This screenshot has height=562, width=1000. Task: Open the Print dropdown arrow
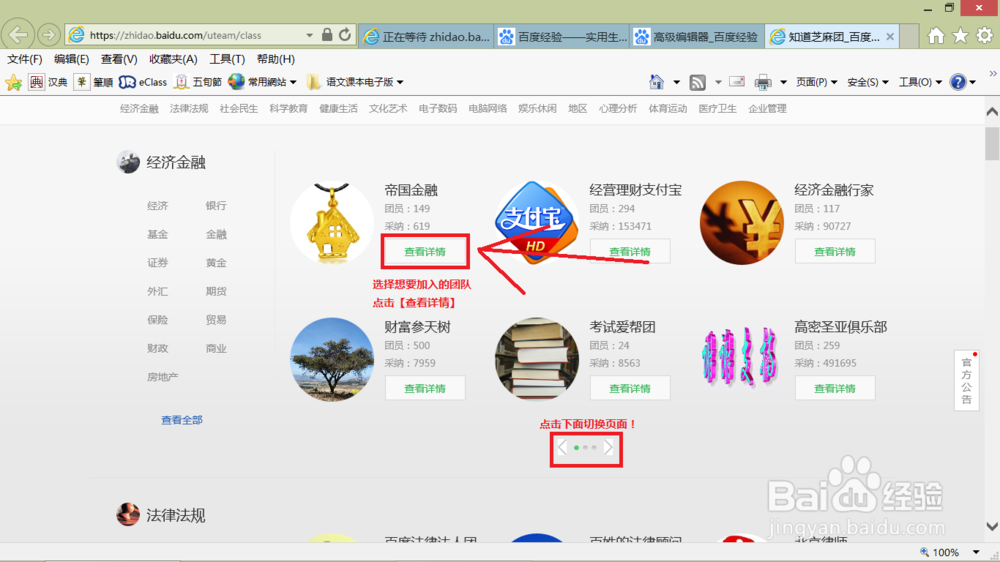783,82
